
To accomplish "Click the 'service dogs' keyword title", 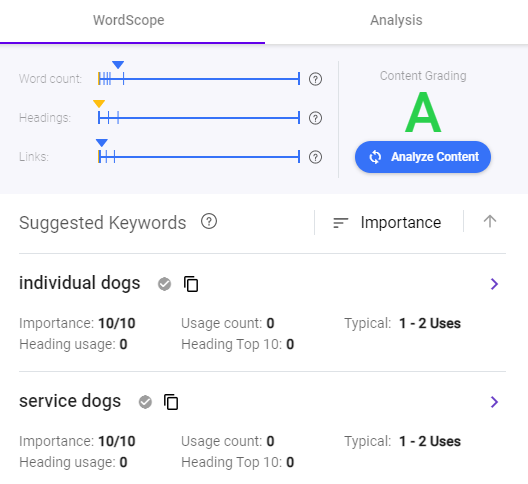I will (70, 401).
